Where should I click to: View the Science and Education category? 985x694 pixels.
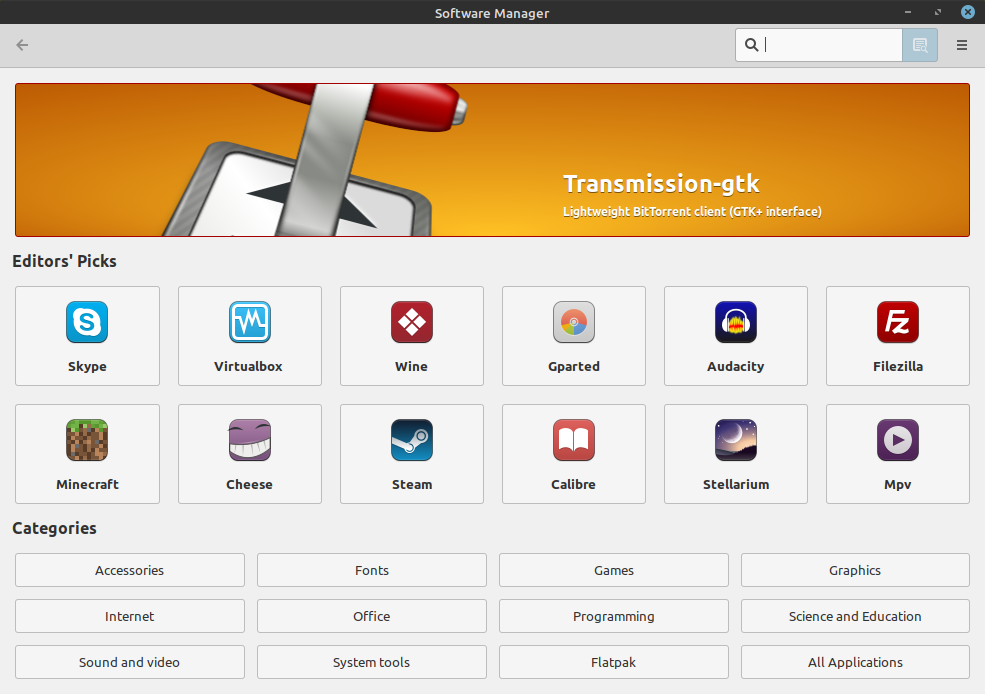click(855, 616)
